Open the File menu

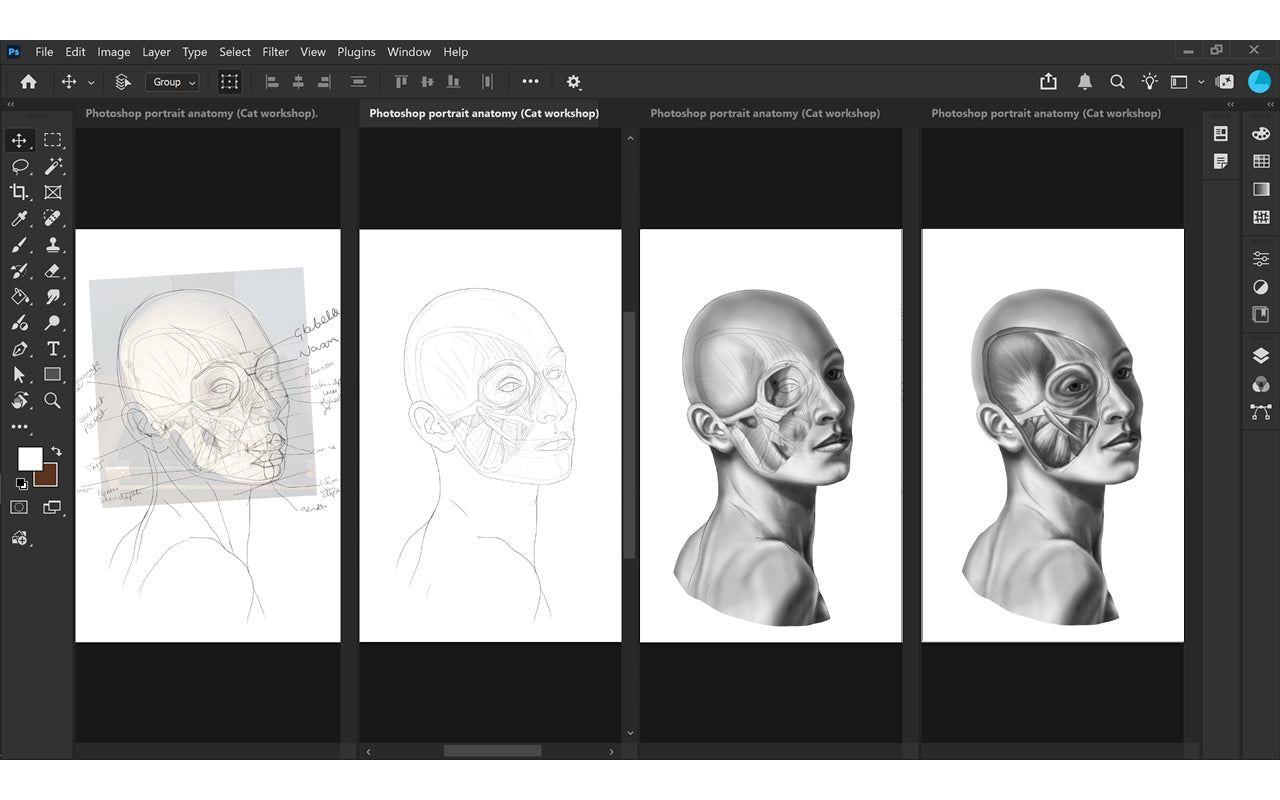click(x=44, y=52)
